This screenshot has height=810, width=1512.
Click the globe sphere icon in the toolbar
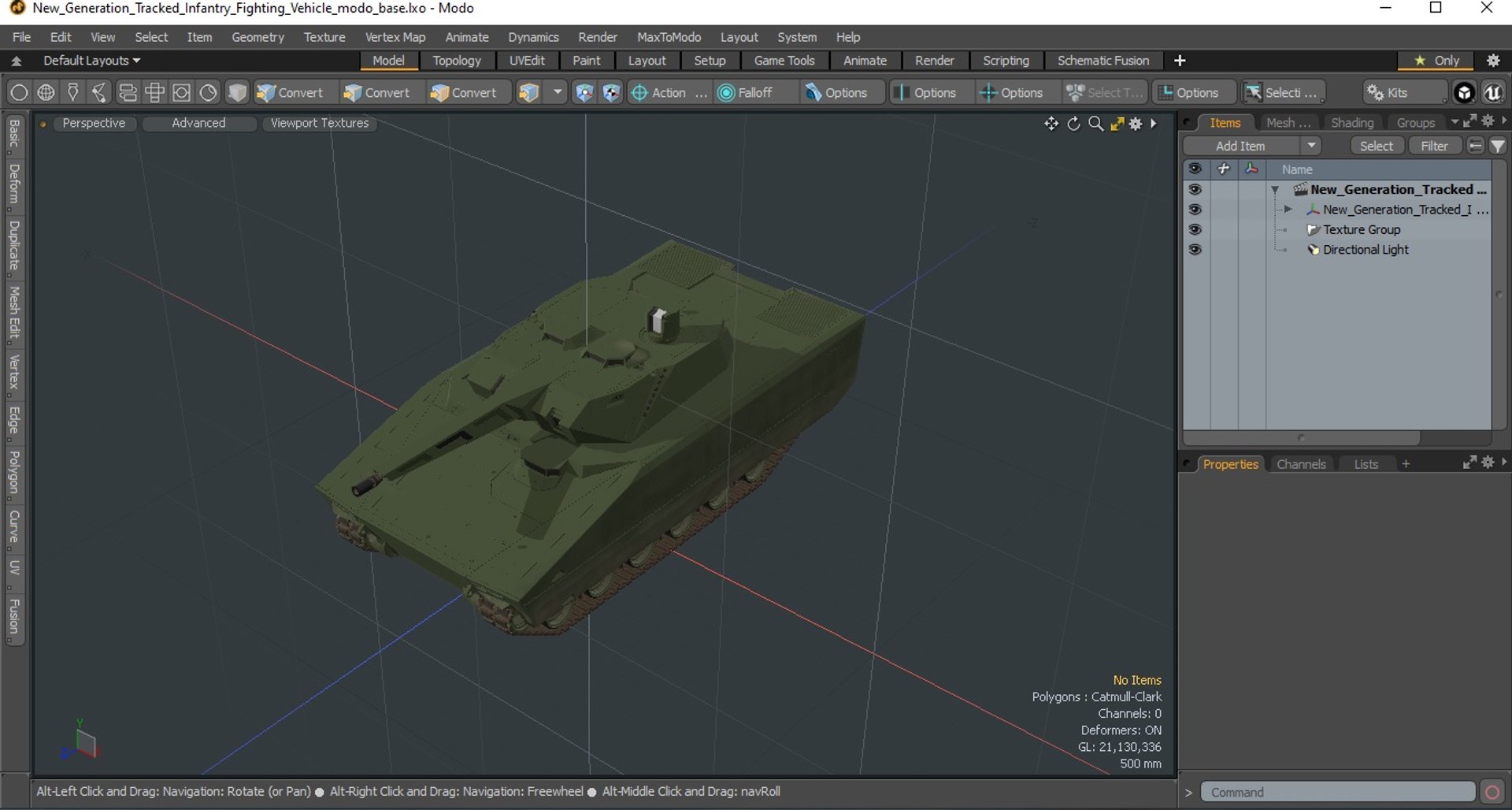point(46,92)
